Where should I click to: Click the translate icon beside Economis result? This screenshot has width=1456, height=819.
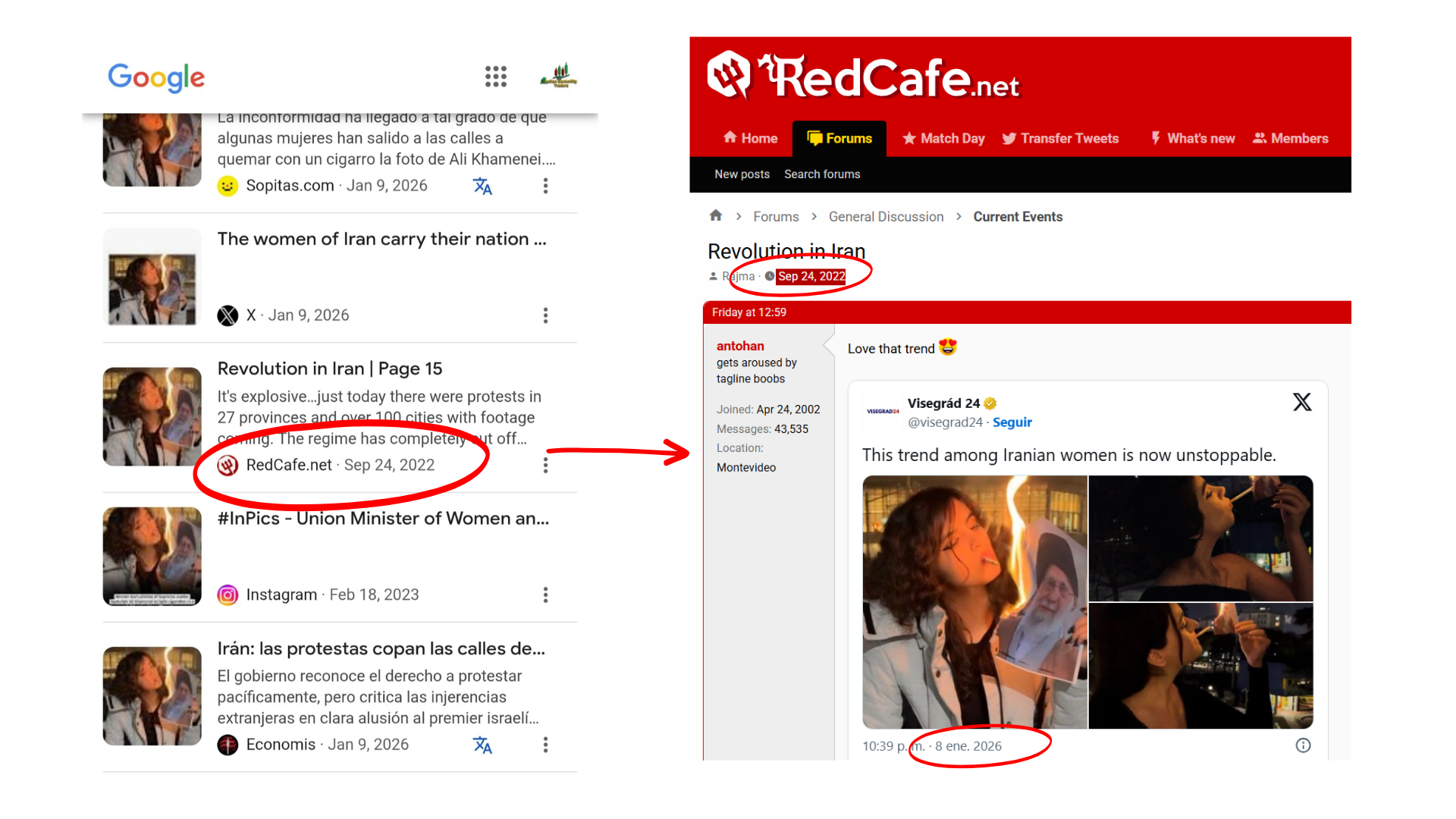(482, 745)
